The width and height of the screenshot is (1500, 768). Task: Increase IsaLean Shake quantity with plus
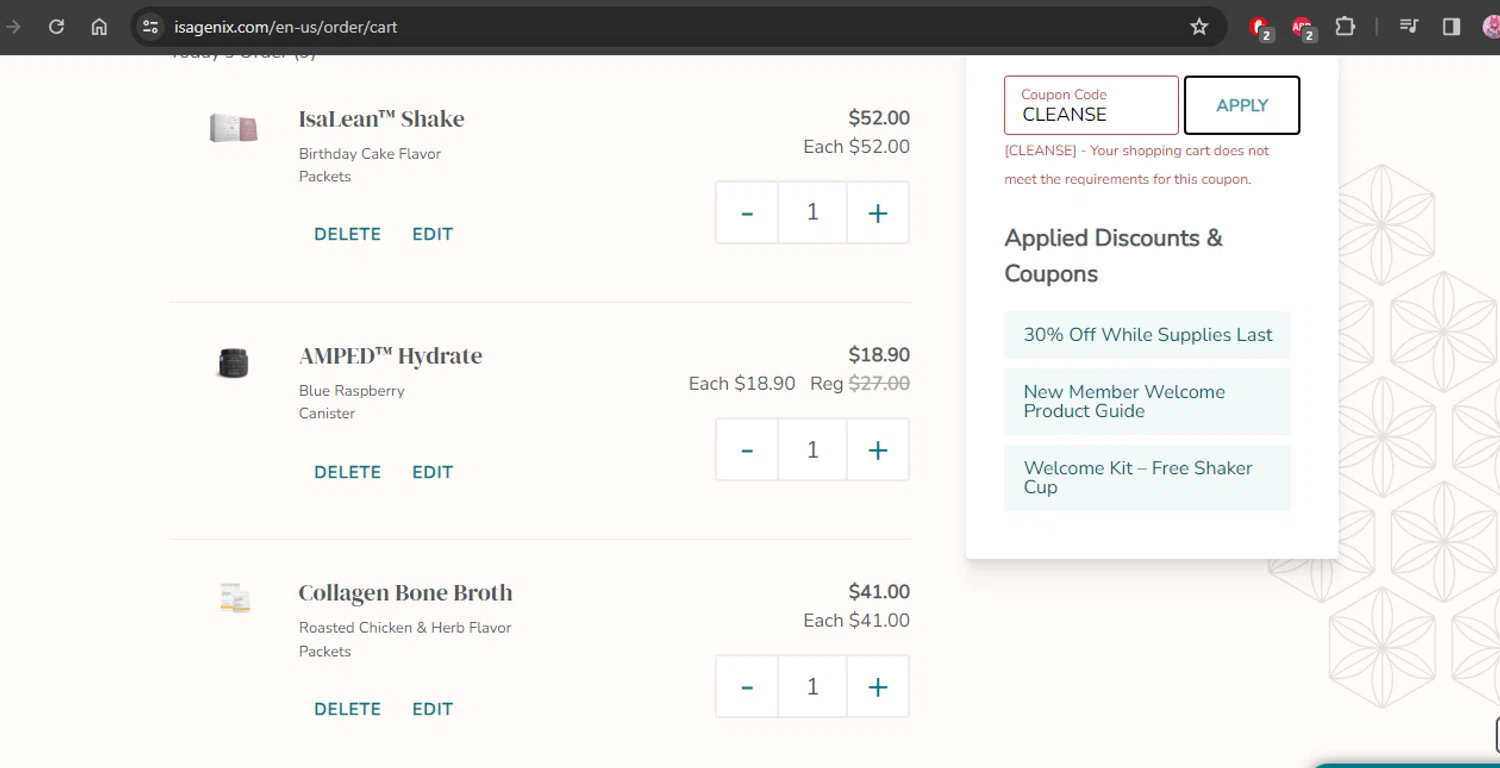[x=878, y=213]
